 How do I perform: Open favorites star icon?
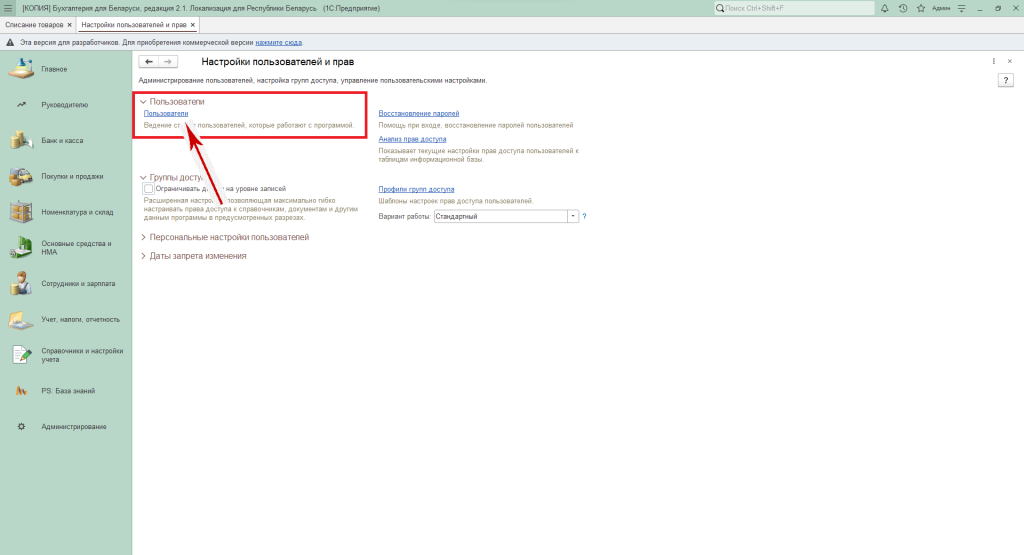[920, 8]
